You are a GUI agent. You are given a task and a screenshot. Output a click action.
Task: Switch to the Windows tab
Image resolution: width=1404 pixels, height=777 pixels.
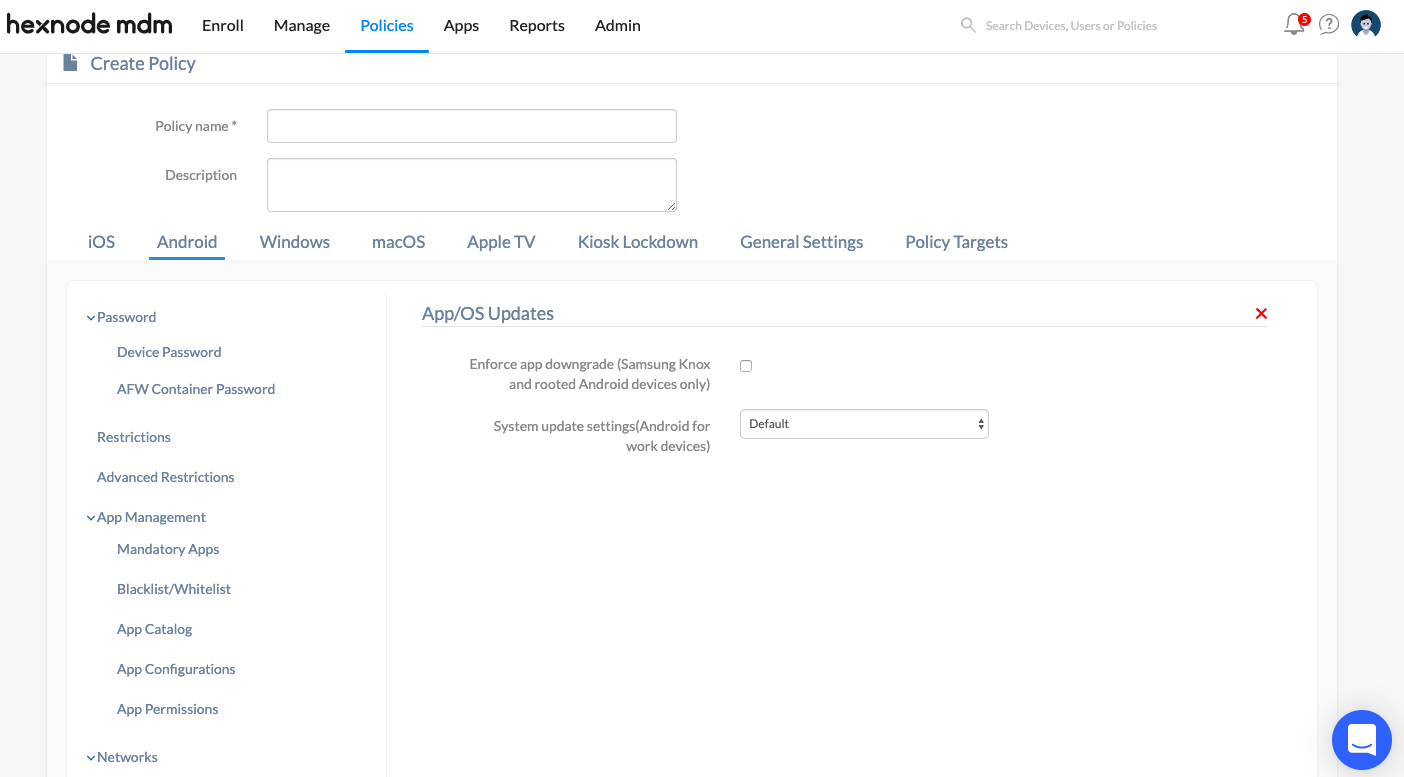(295, 242)
